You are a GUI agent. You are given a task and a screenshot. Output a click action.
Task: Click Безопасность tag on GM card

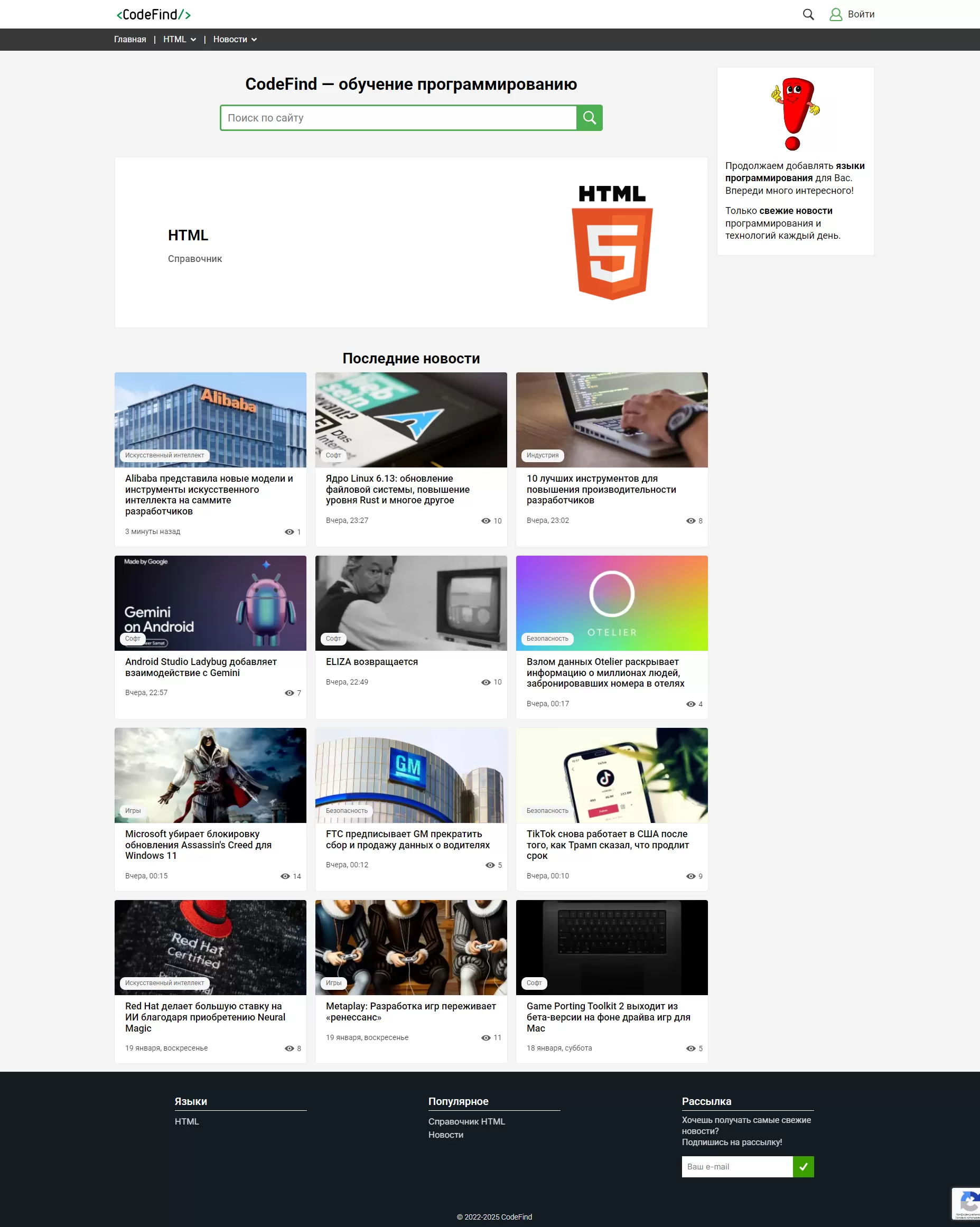click(x=347, y=811)
